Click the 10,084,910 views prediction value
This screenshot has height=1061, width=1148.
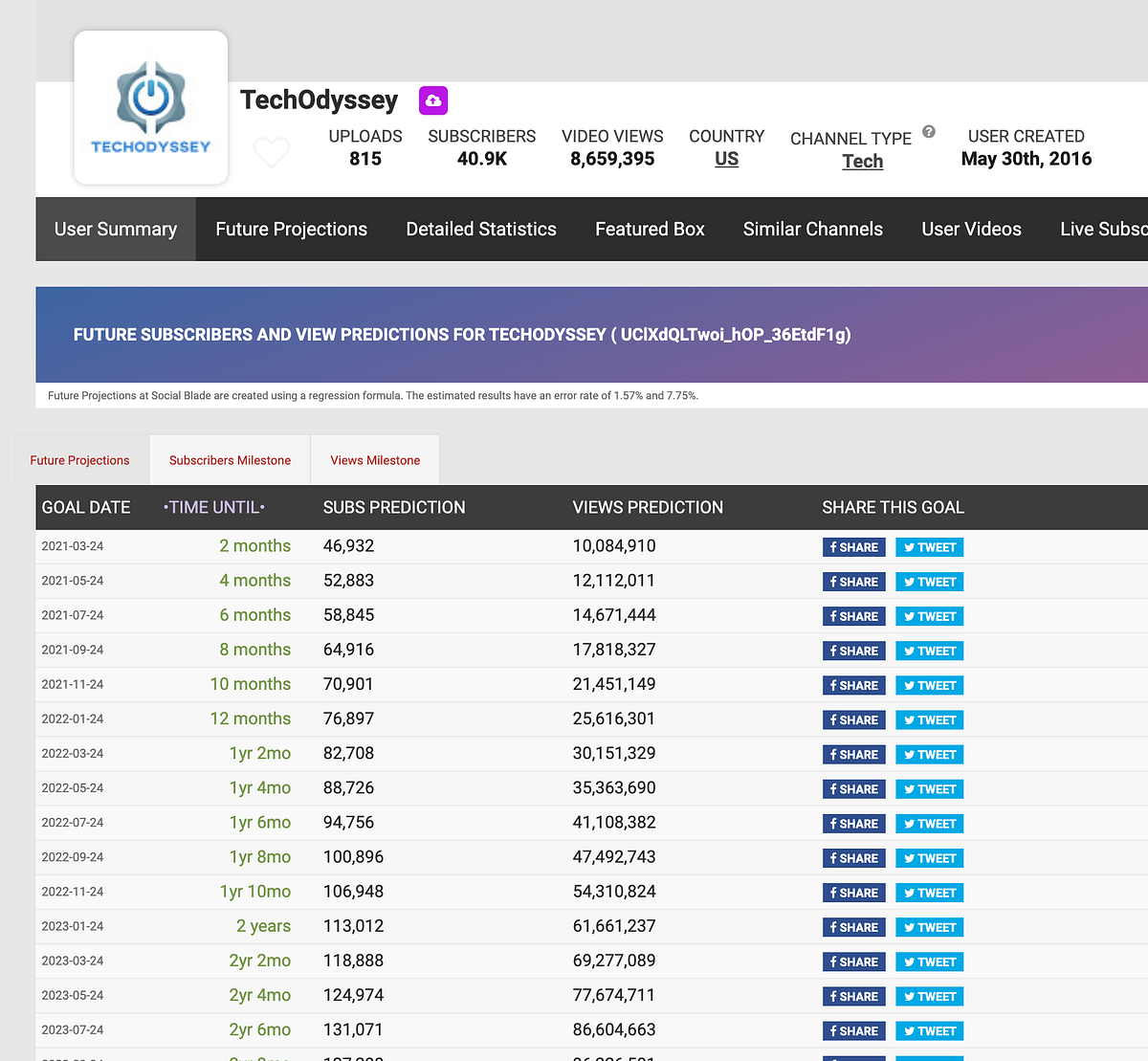[614, 546]
